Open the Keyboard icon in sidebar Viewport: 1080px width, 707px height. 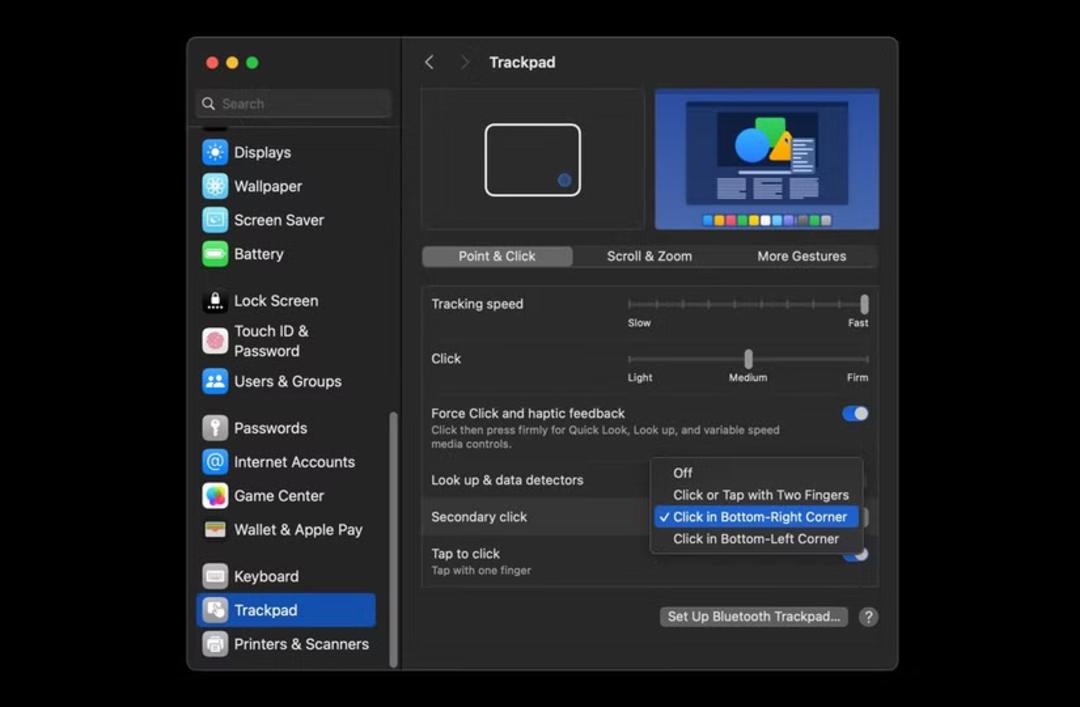[215, 576]
